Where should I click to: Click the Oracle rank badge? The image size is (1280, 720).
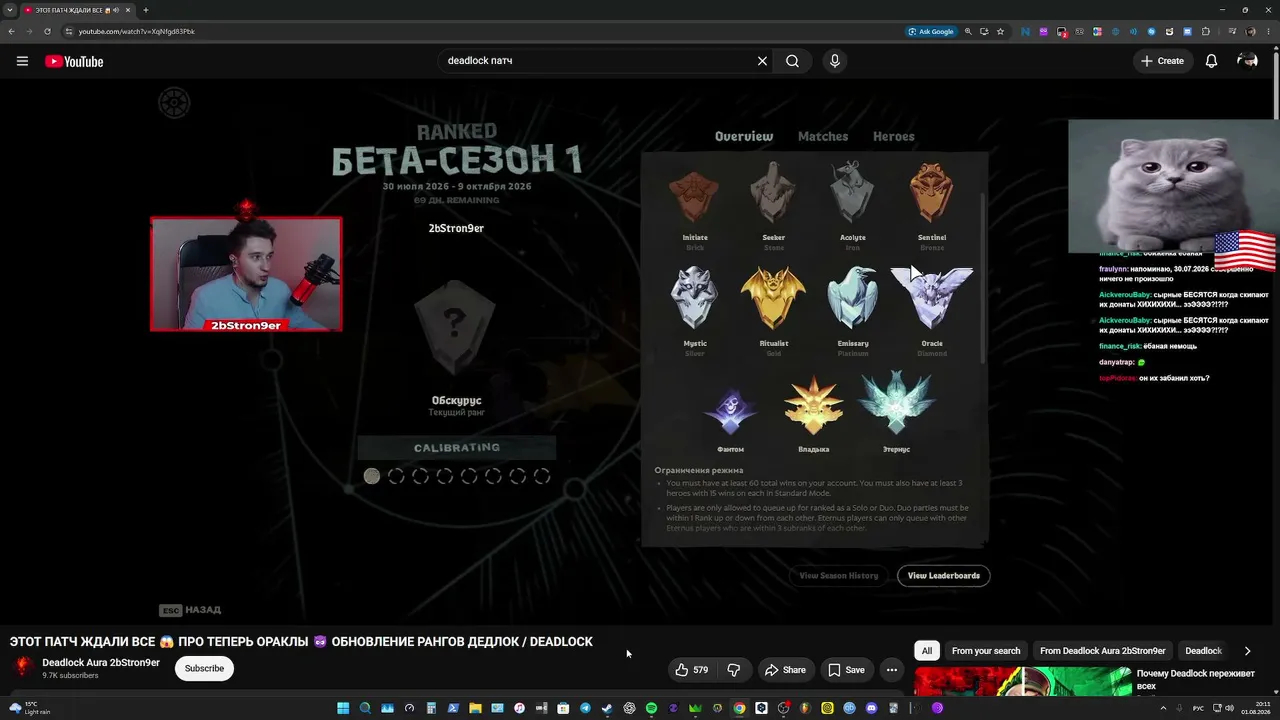click(932, 298)
